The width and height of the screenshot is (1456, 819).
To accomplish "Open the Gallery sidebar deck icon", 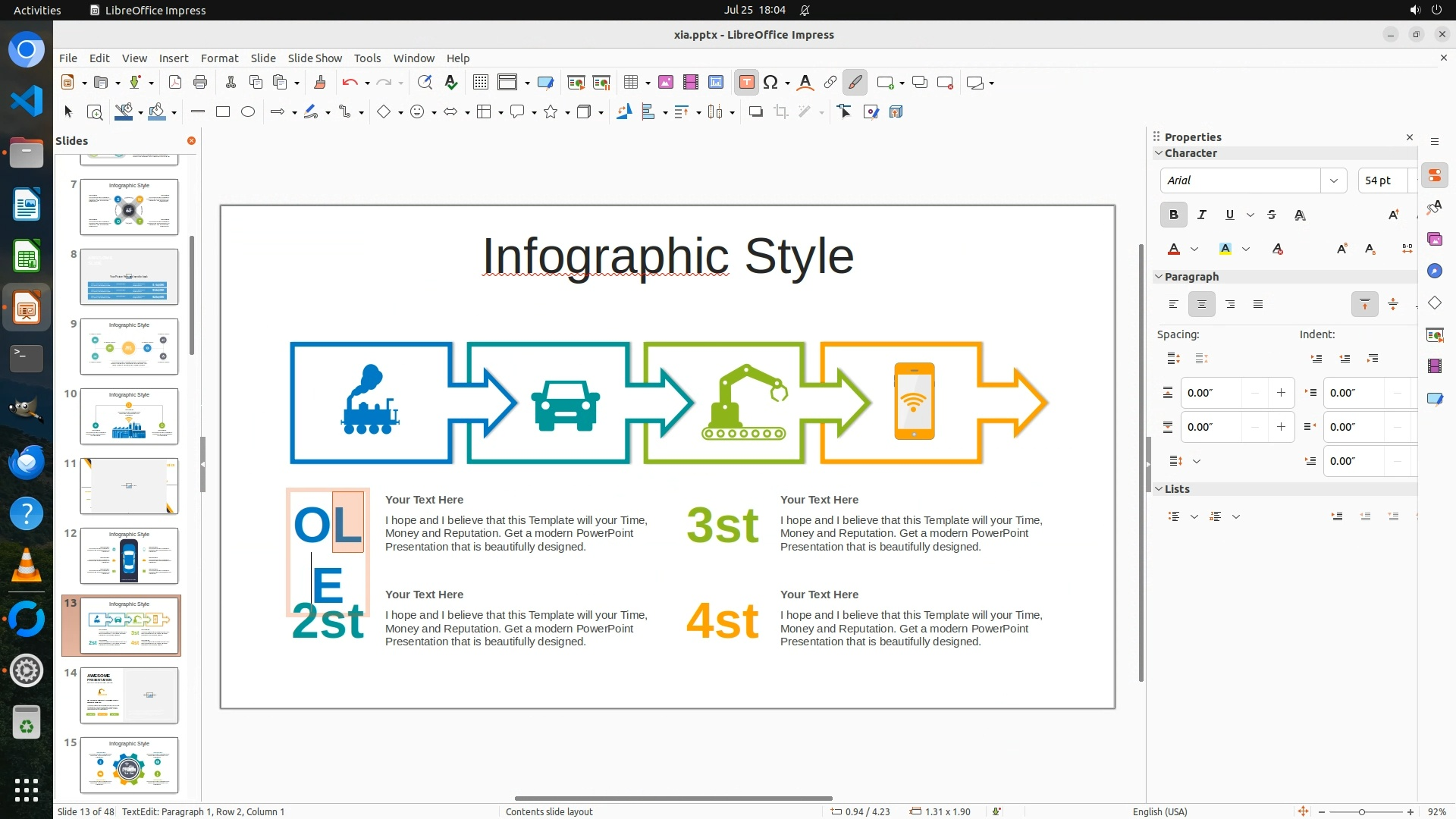I will 1434,239.
